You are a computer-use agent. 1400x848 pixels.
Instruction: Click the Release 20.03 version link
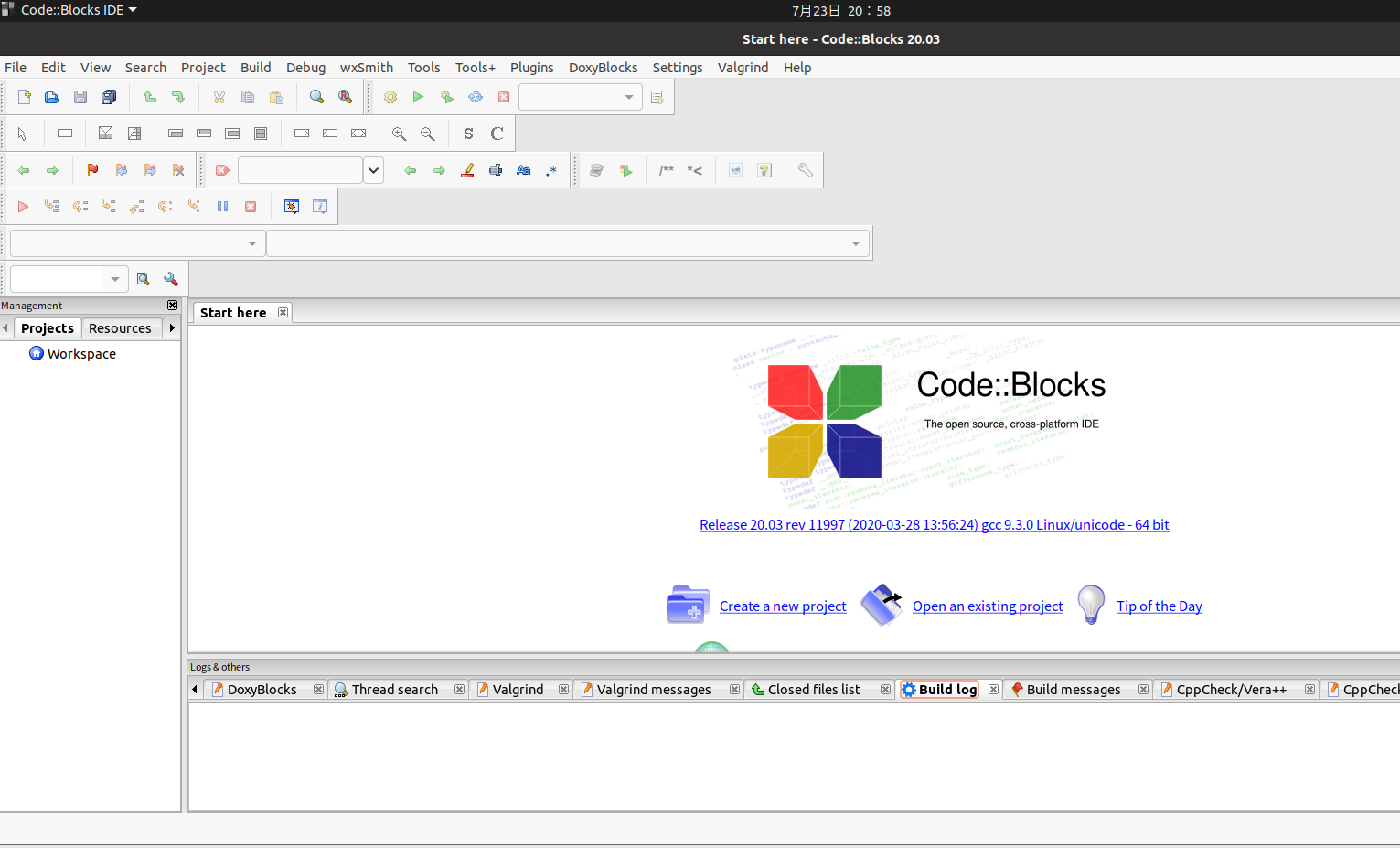[x=935, y=525]
